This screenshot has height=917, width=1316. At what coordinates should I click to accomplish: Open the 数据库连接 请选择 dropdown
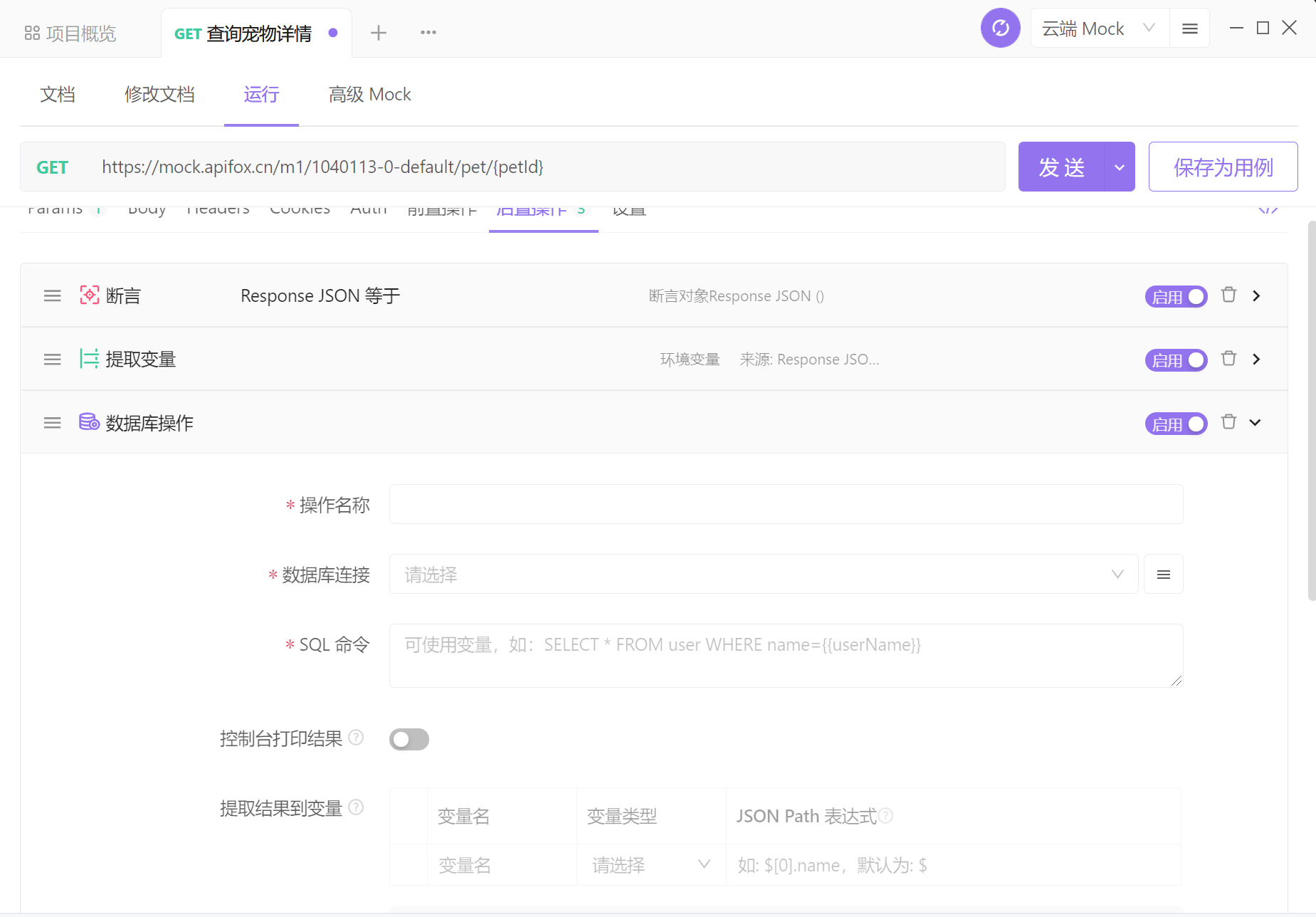(762, 574)
